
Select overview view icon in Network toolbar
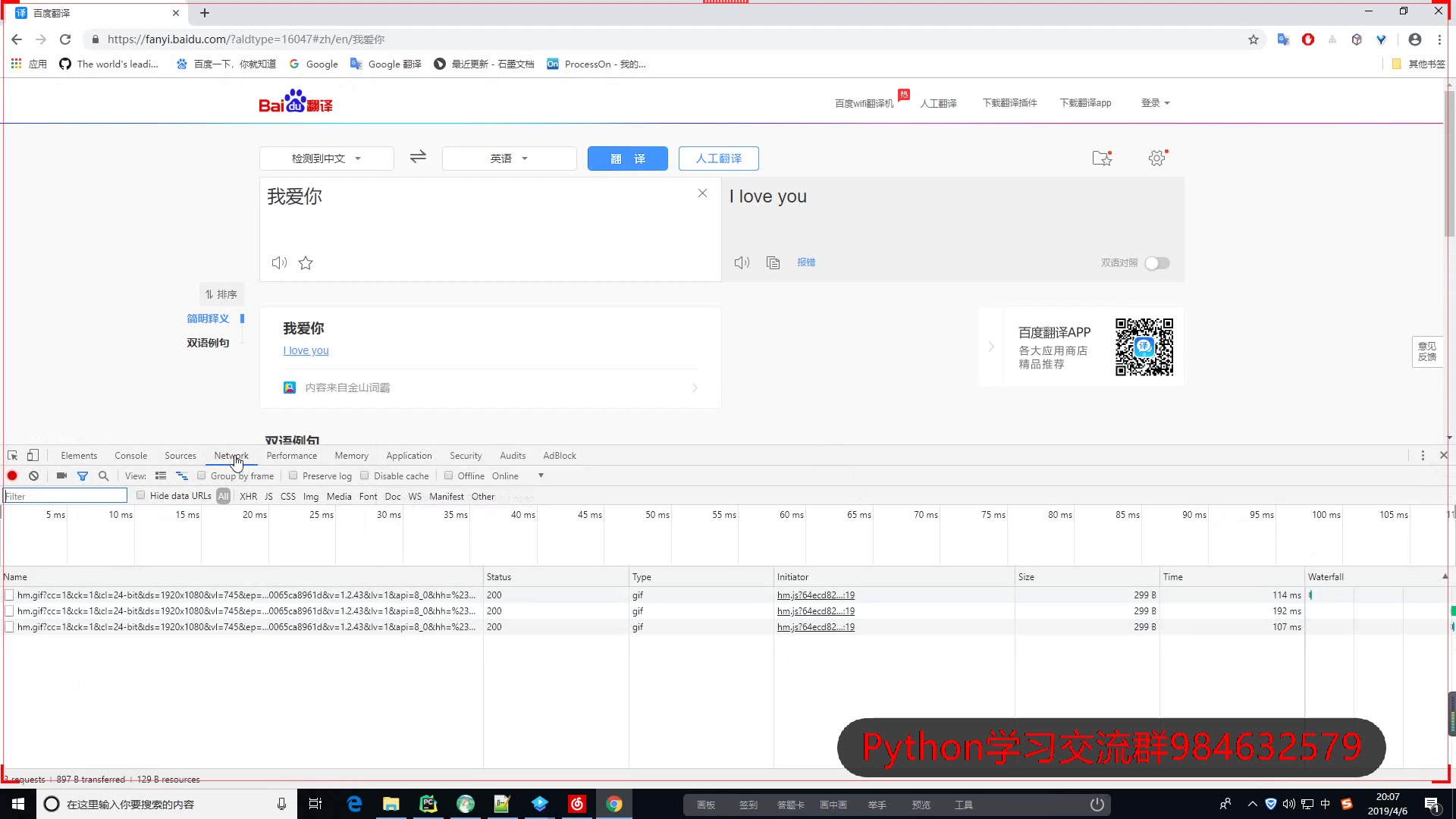click(182, 475)
